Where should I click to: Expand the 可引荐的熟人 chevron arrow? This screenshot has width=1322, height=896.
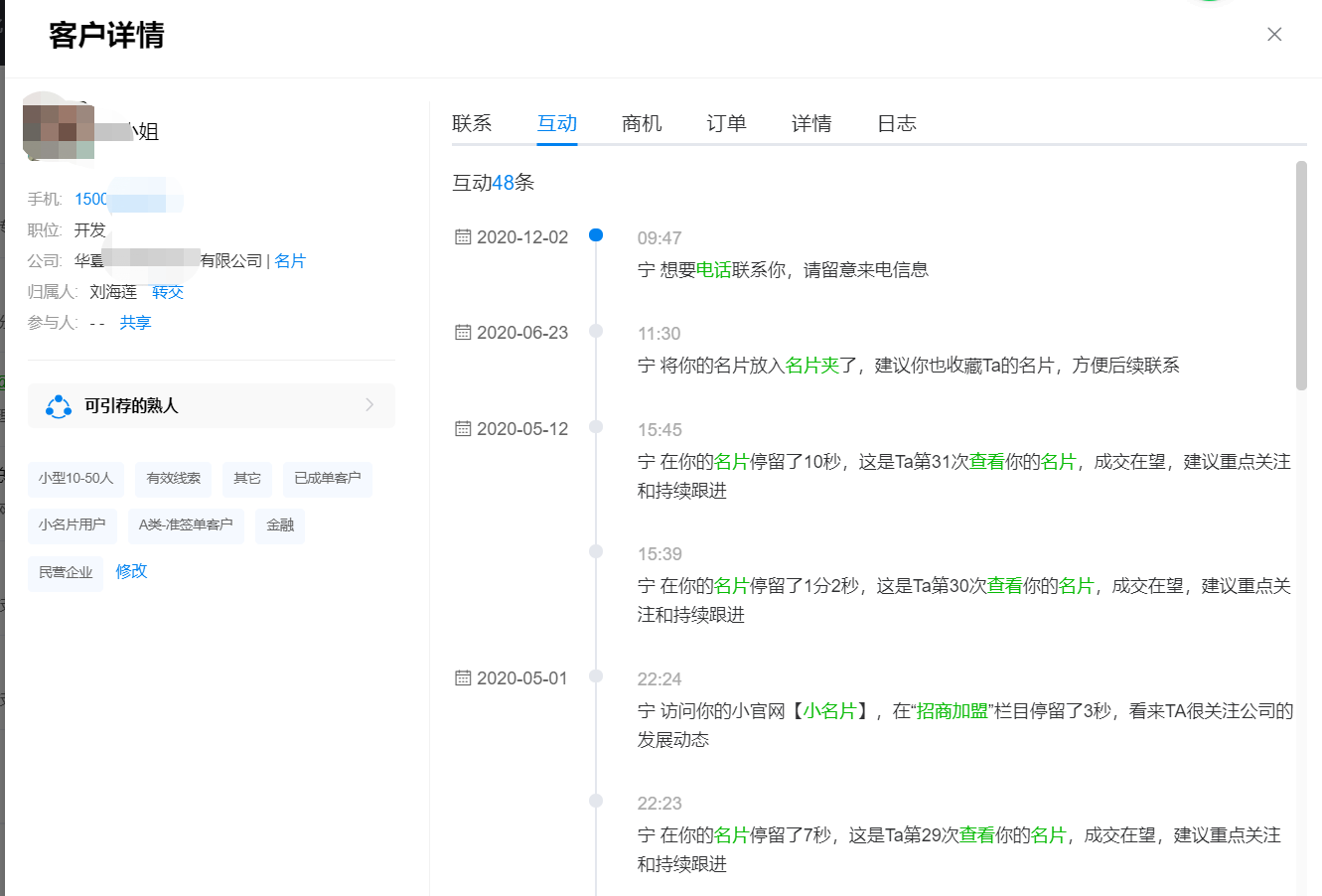[369, 405]
